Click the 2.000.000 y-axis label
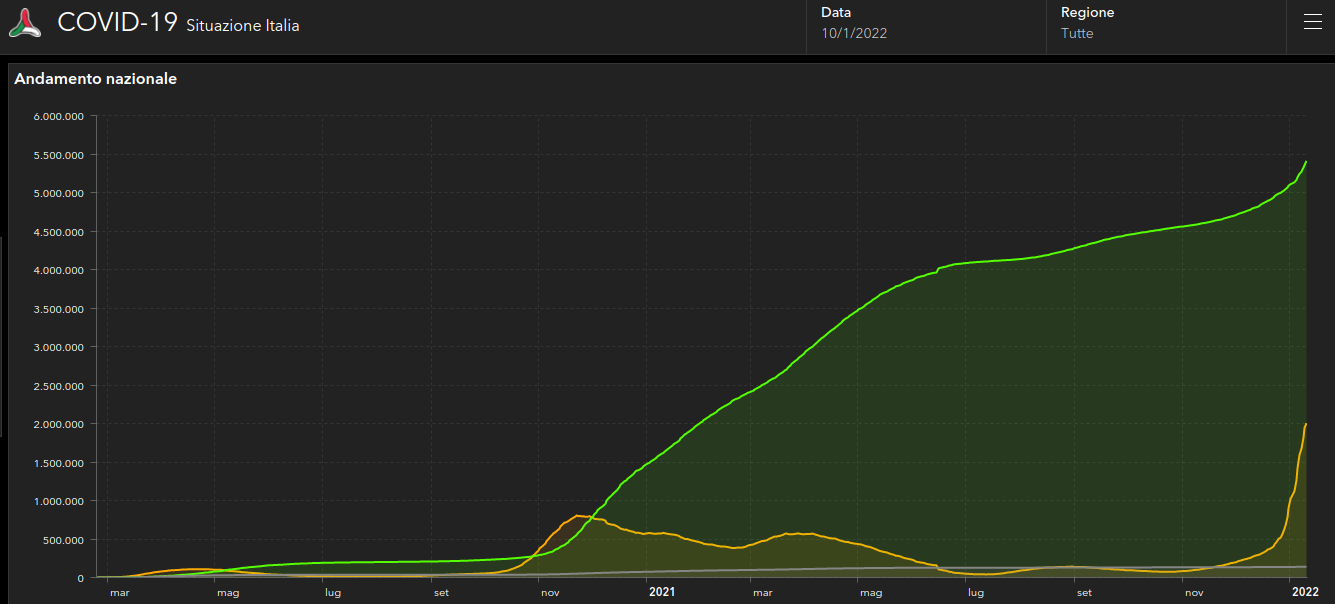The width and height of the screenshot is (1335, 604). click(x=58, y=424)
